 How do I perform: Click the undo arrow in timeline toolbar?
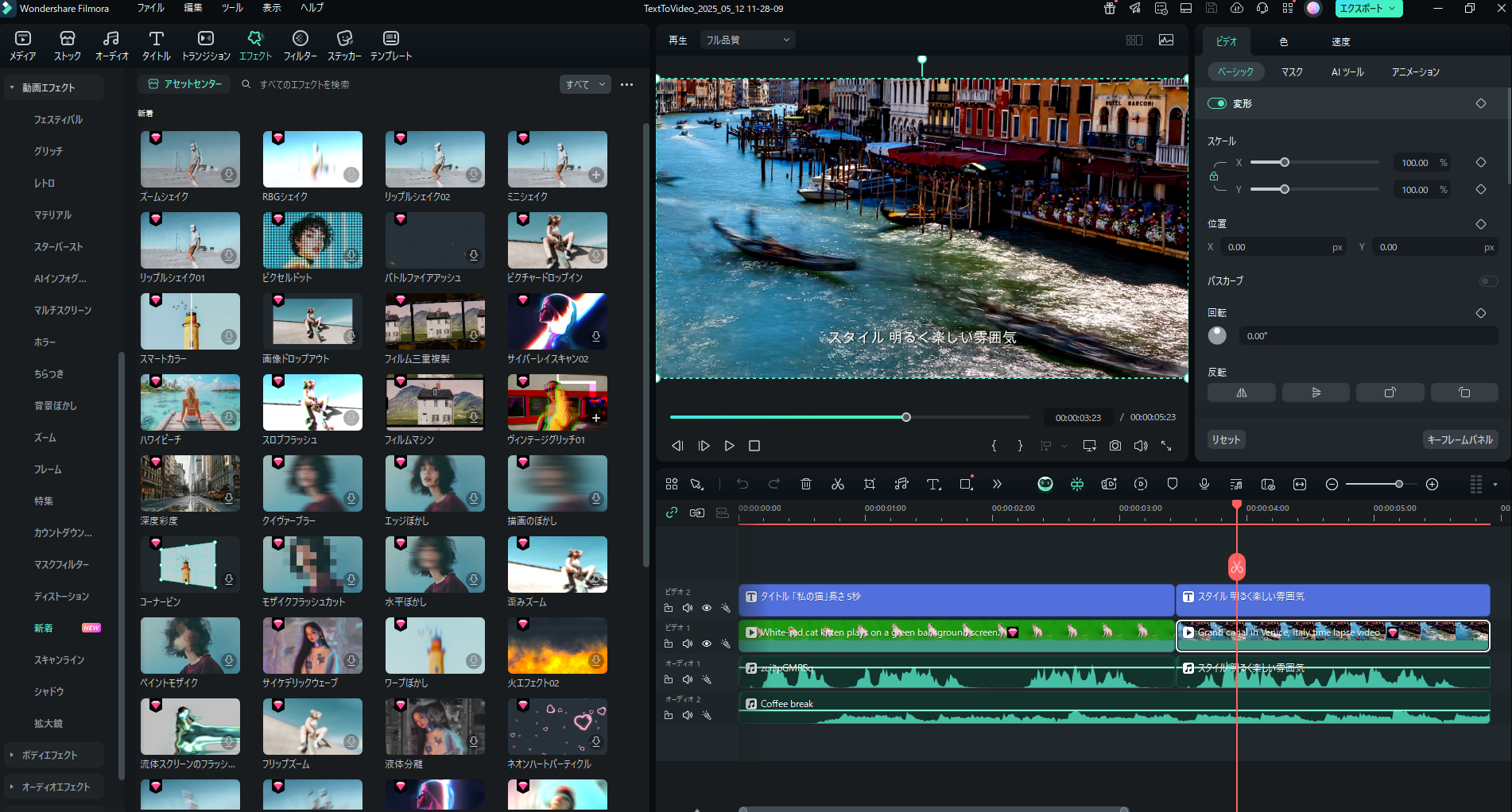coord(742,484)
